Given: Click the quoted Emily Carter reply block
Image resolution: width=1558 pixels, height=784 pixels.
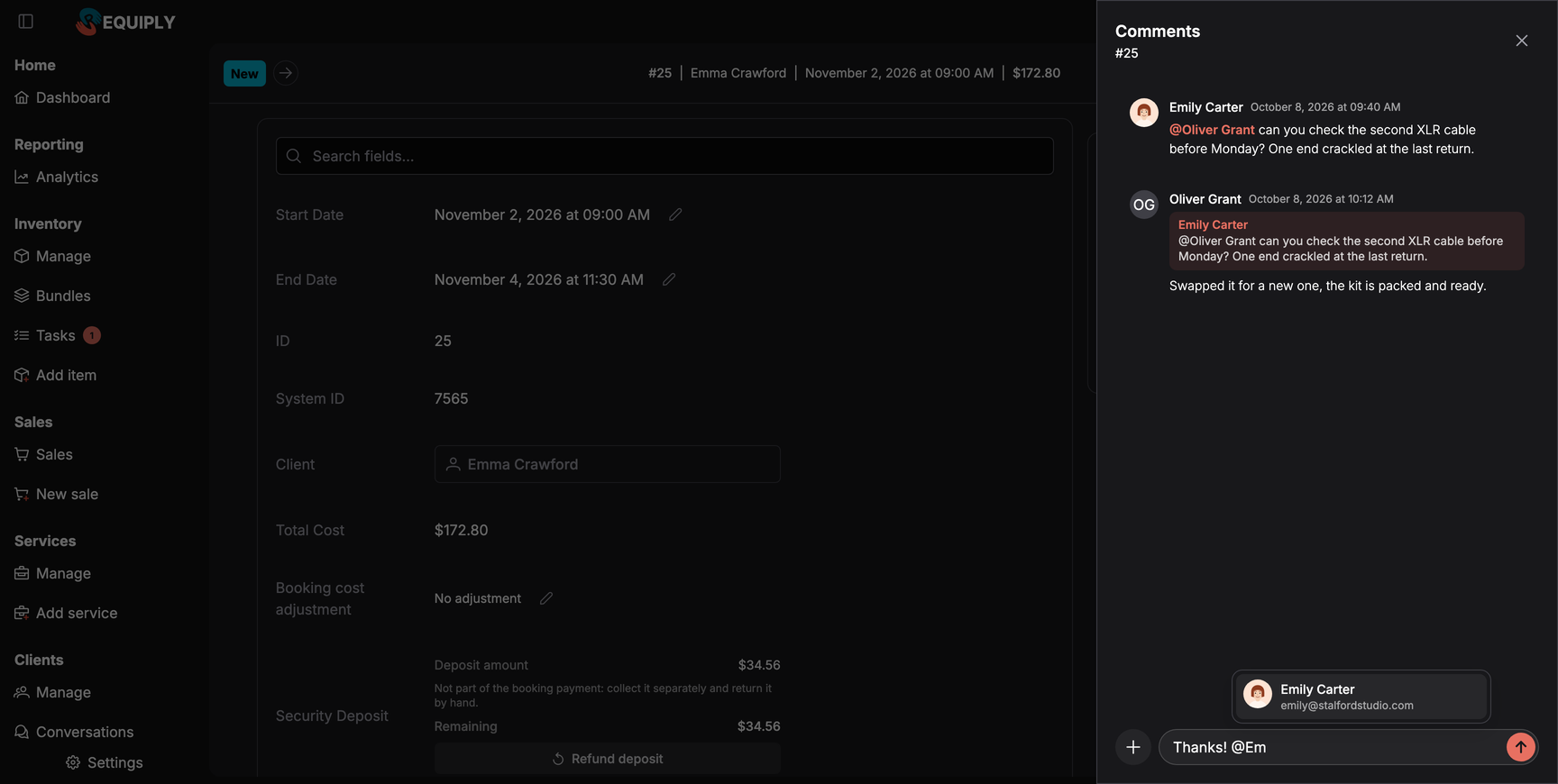Looking at the screenshot, I should pyautogui.click(x=1347, y=241).
